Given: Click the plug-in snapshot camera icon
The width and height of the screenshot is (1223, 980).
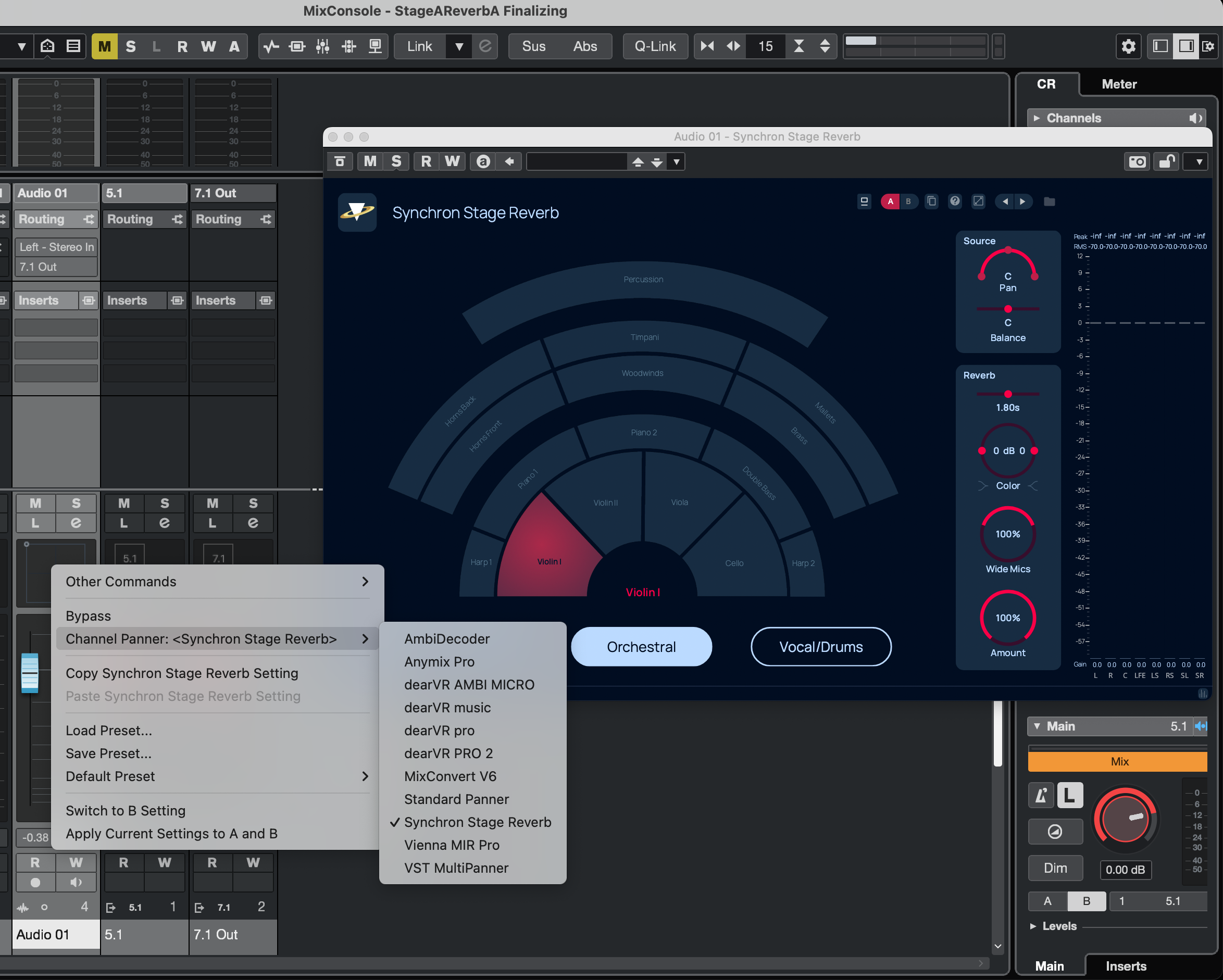Looking at the screenshot, I should 1137,161.
